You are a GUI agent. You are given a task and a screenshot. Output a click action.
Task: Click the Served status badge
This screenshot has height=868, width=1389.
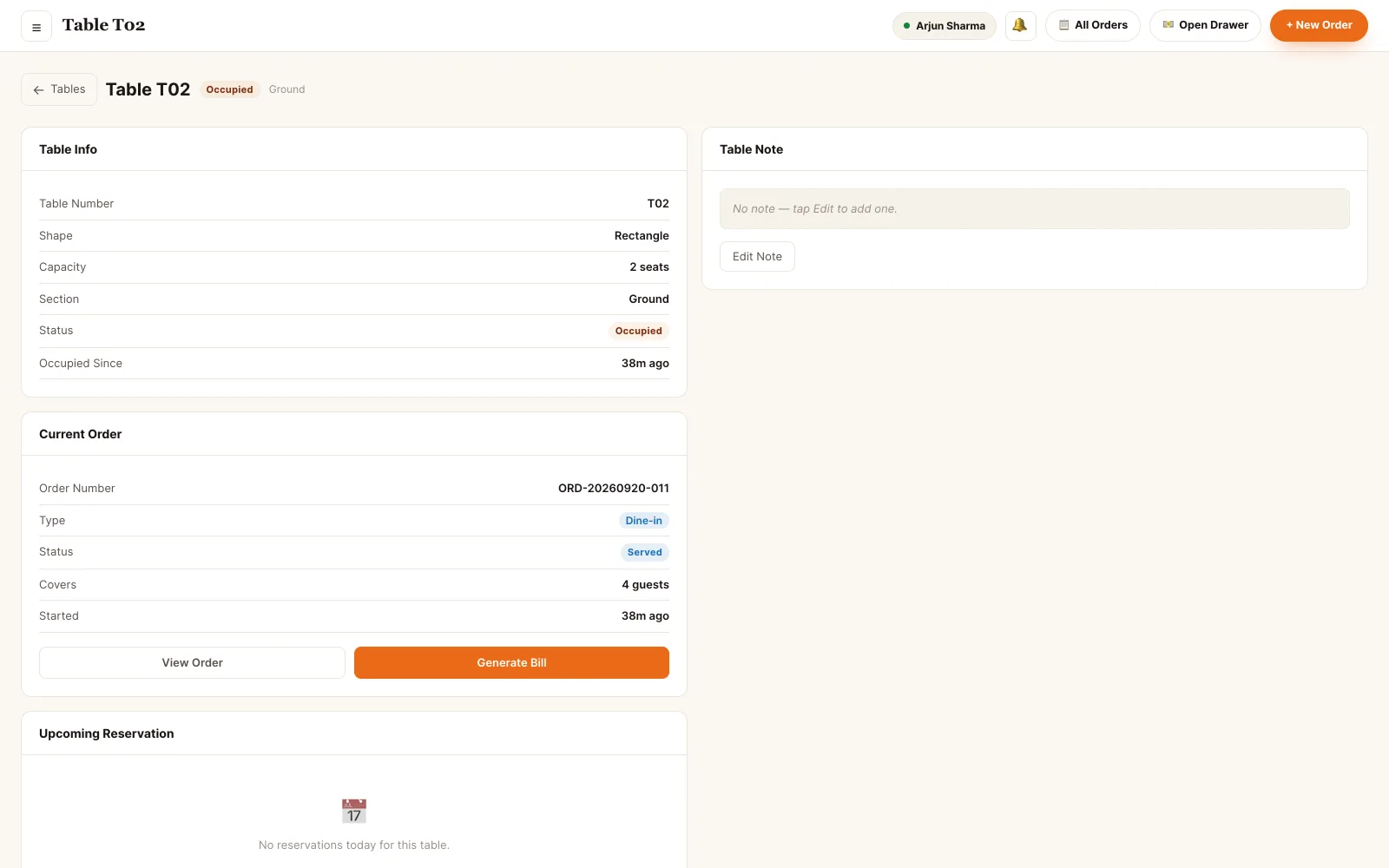click(x=644, y=552)
